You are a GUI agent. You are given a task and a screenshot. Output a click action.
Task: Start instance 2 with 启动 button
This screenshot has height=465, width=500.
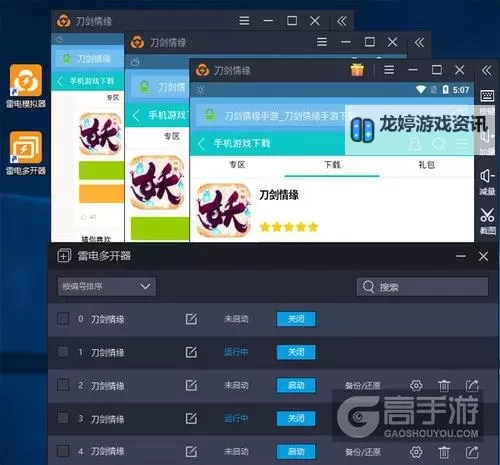[296, 385]
